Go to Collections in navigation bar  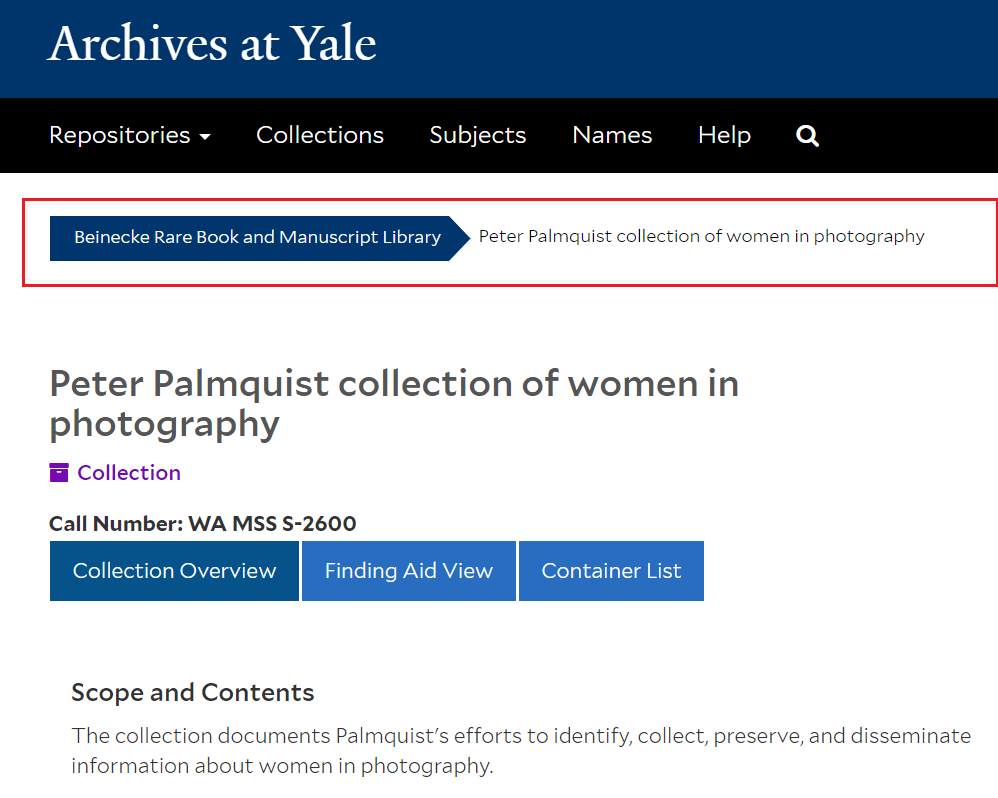point(320,135)
